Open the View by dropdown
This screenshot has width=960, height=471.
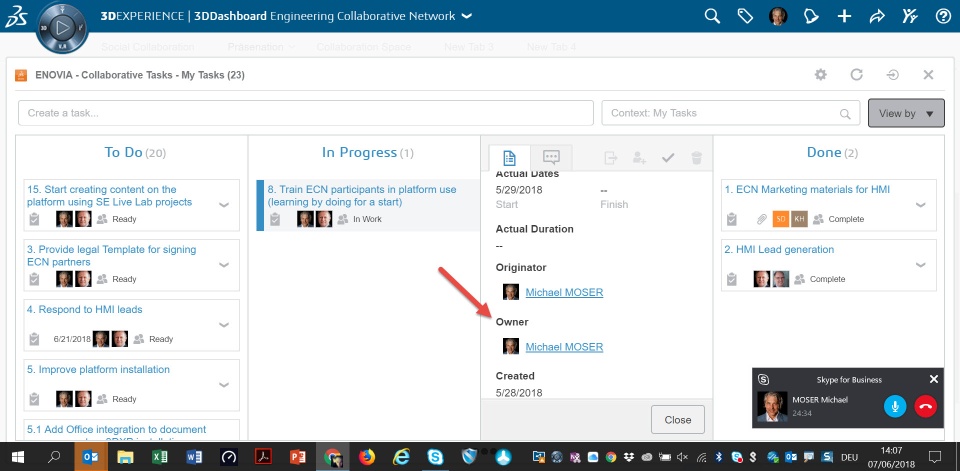pyautogui.click(x=906, y=113)
